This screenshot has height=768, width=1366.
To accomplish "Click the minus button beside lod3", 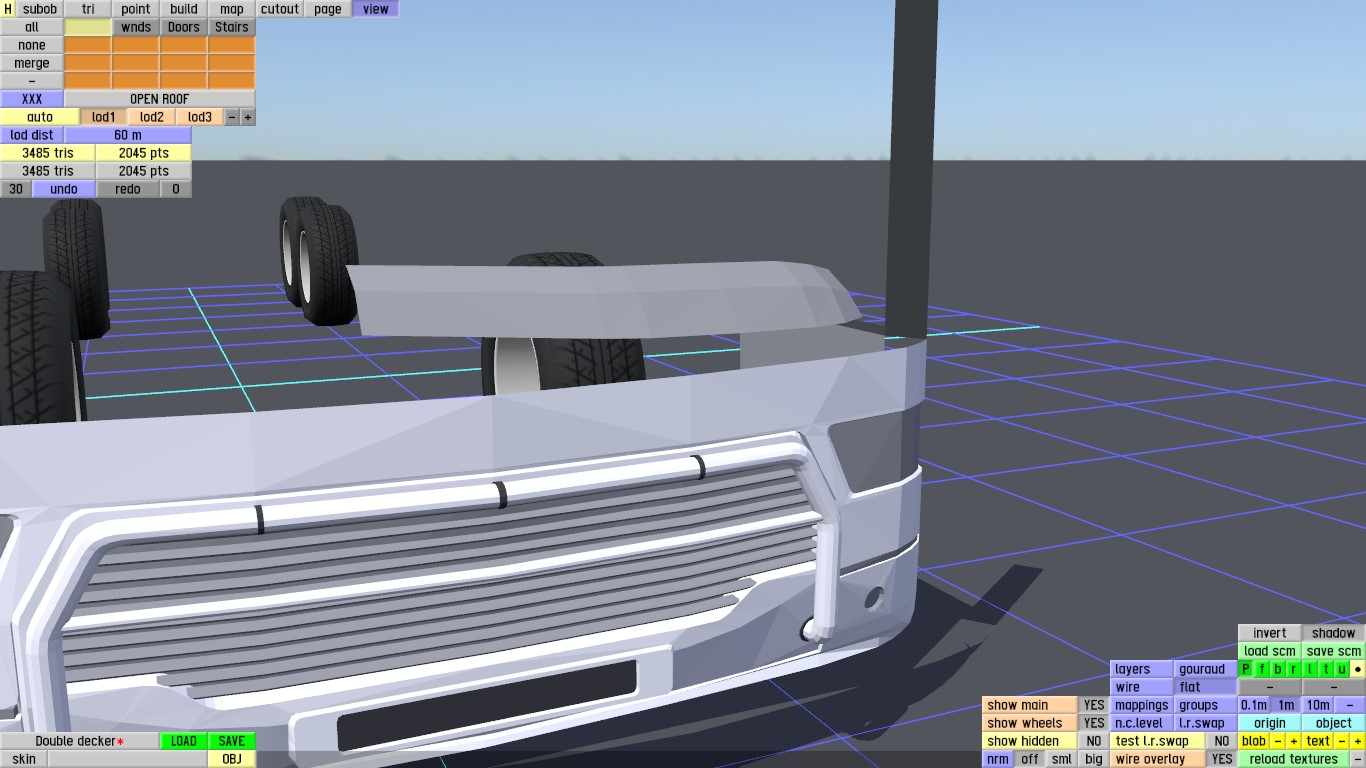I will pos(232,117).
